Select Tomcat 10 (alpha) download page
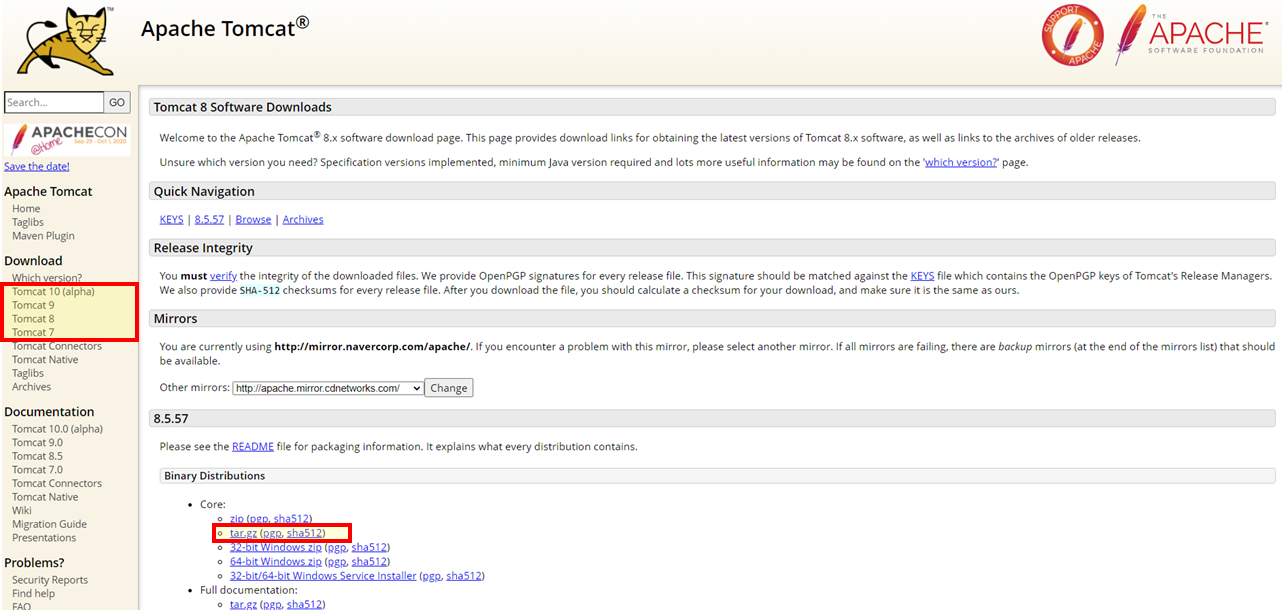 pyautogui.click(x=53, y=292)
